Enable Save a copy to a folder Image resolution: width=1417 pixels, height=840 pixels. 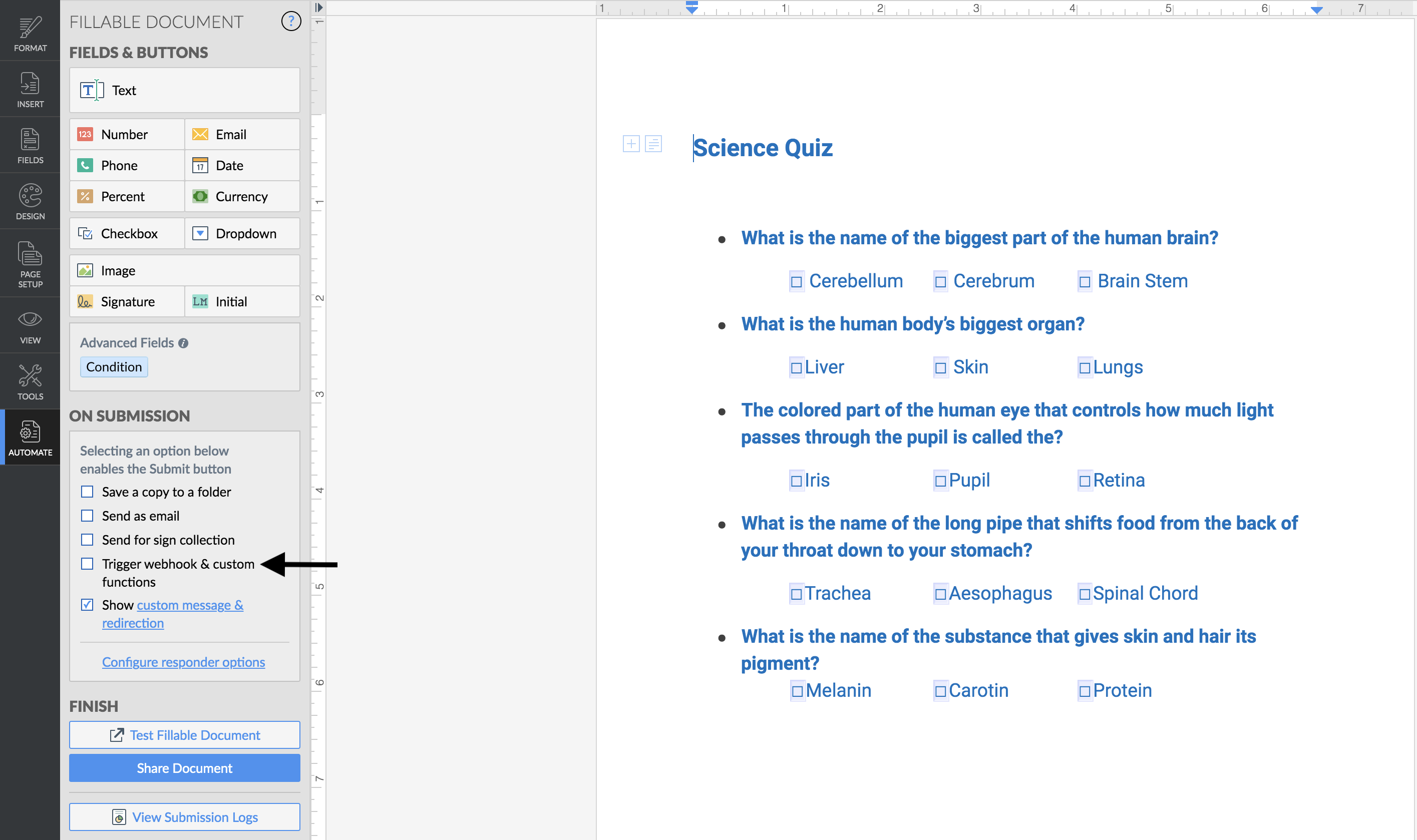pos(87,491)
